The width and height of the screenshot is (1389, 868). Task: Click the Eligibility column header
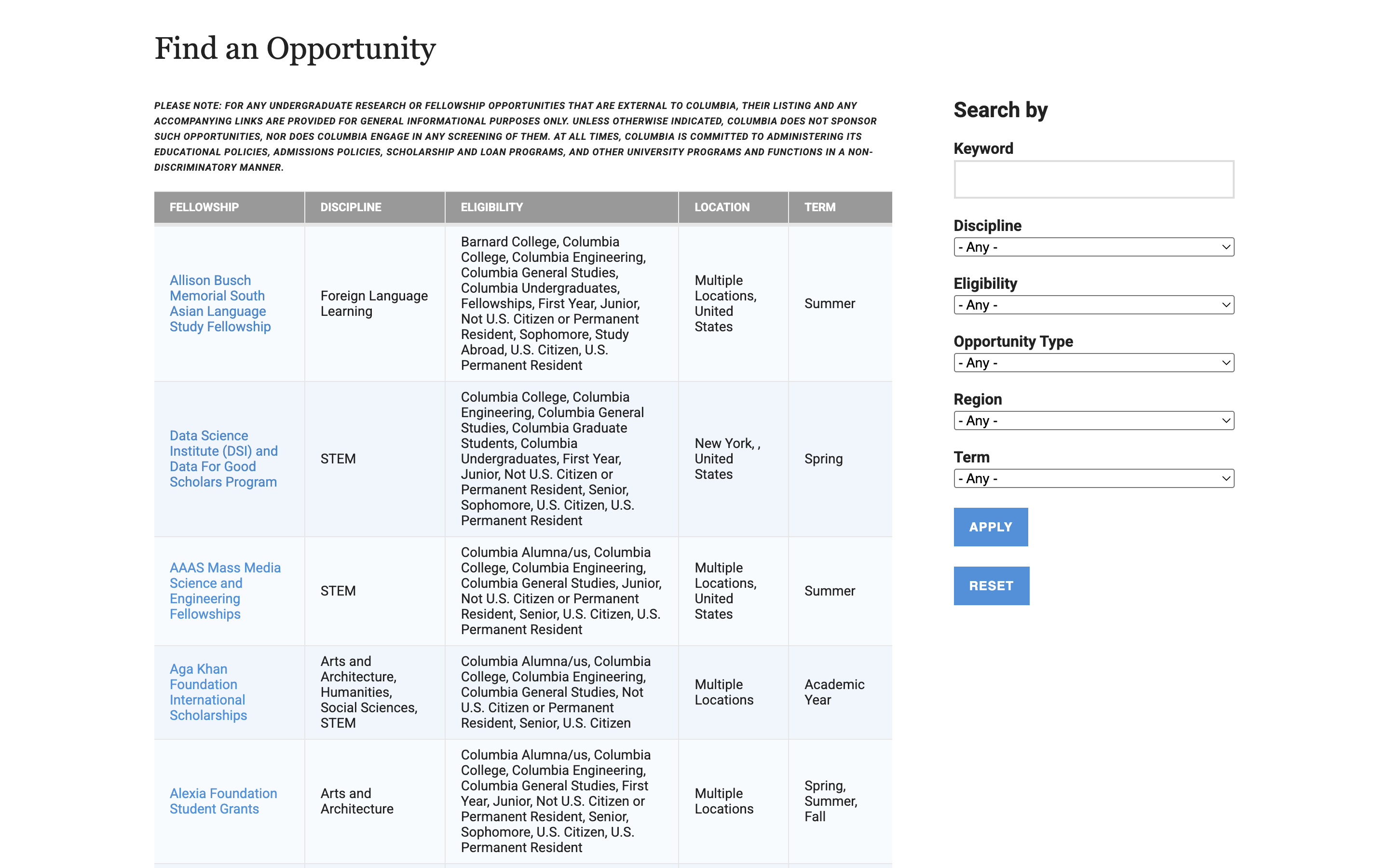(491, 207)
